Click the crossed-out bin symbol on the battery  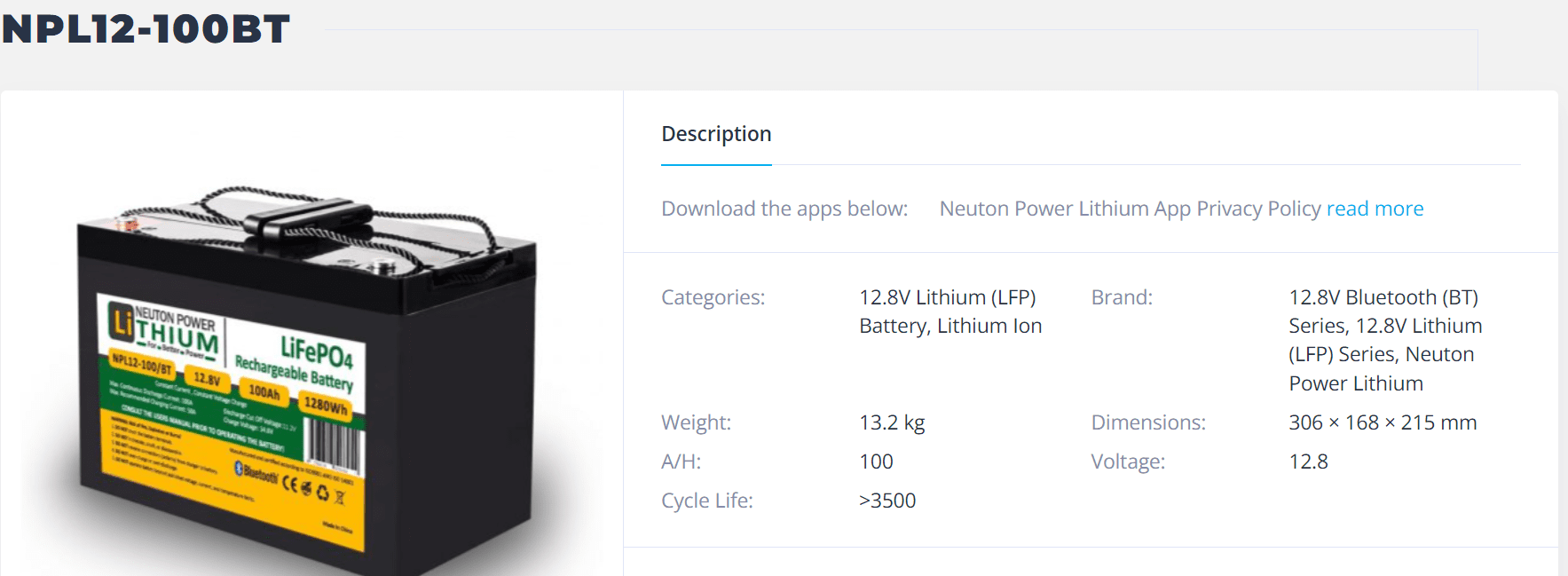[339, 496]
